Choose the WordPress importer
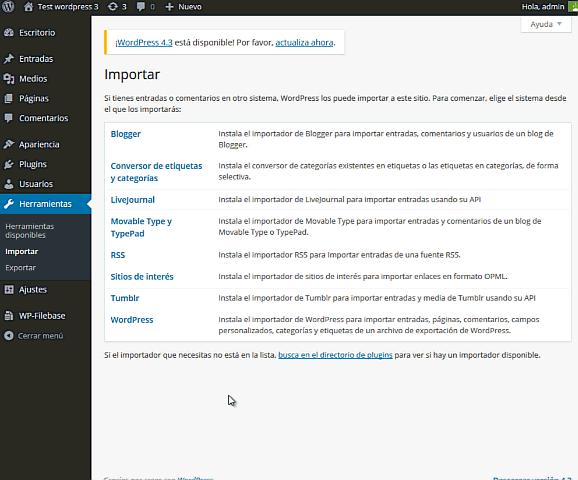Screen dimensions: 578x480 click(x=132, y=320)
